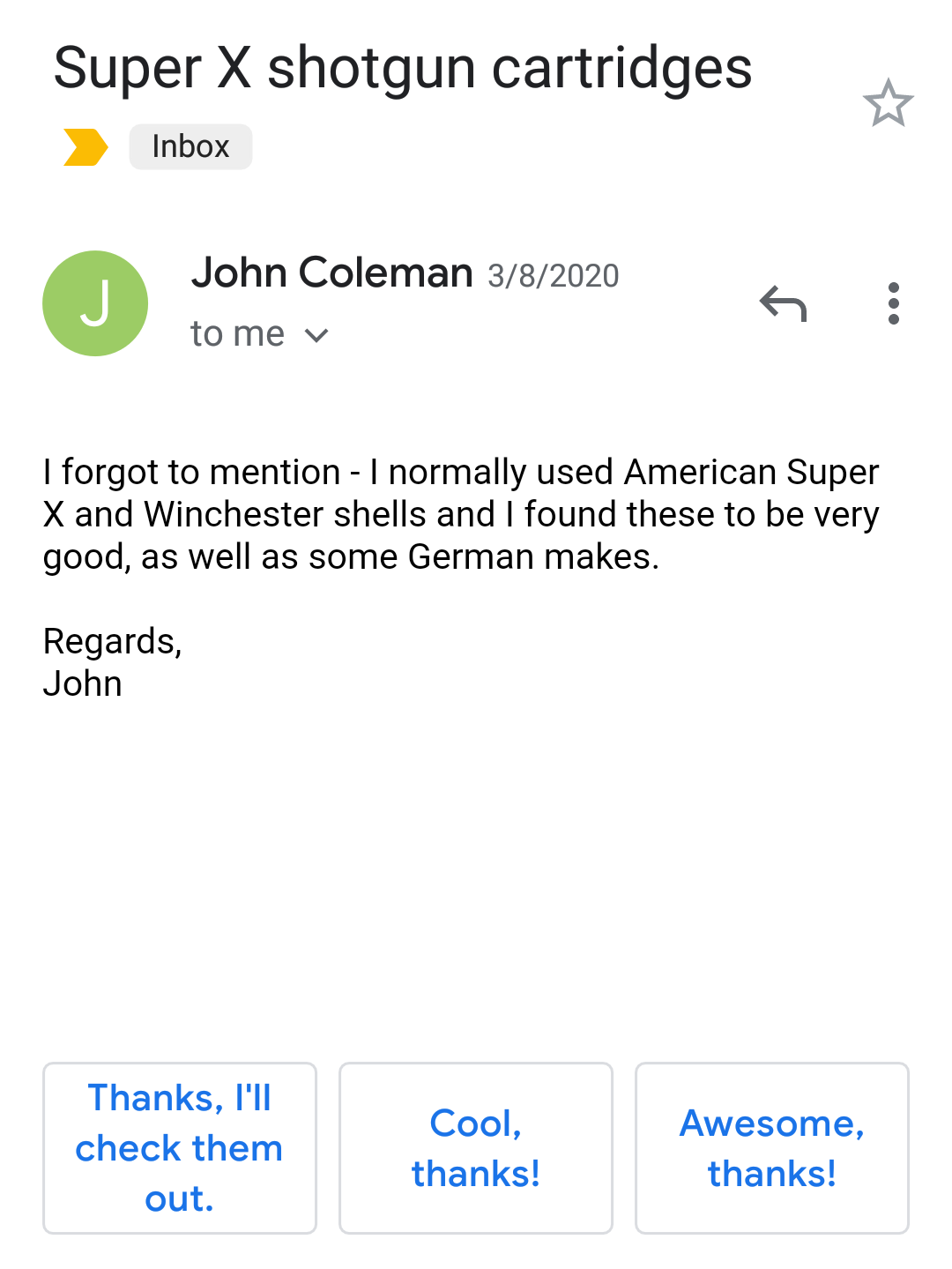Send smart reply "Thanks, I'll check them out."
952x1269 pixels.
click(x=180, y=1147)
